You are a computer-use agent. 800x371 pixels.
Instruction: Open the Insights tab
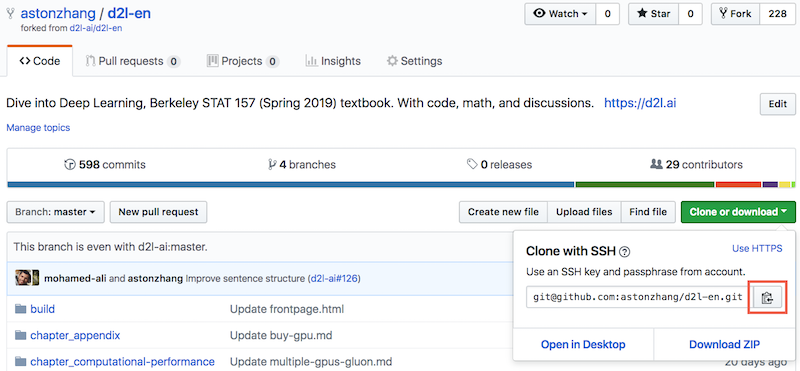click(x=333, y=61)
